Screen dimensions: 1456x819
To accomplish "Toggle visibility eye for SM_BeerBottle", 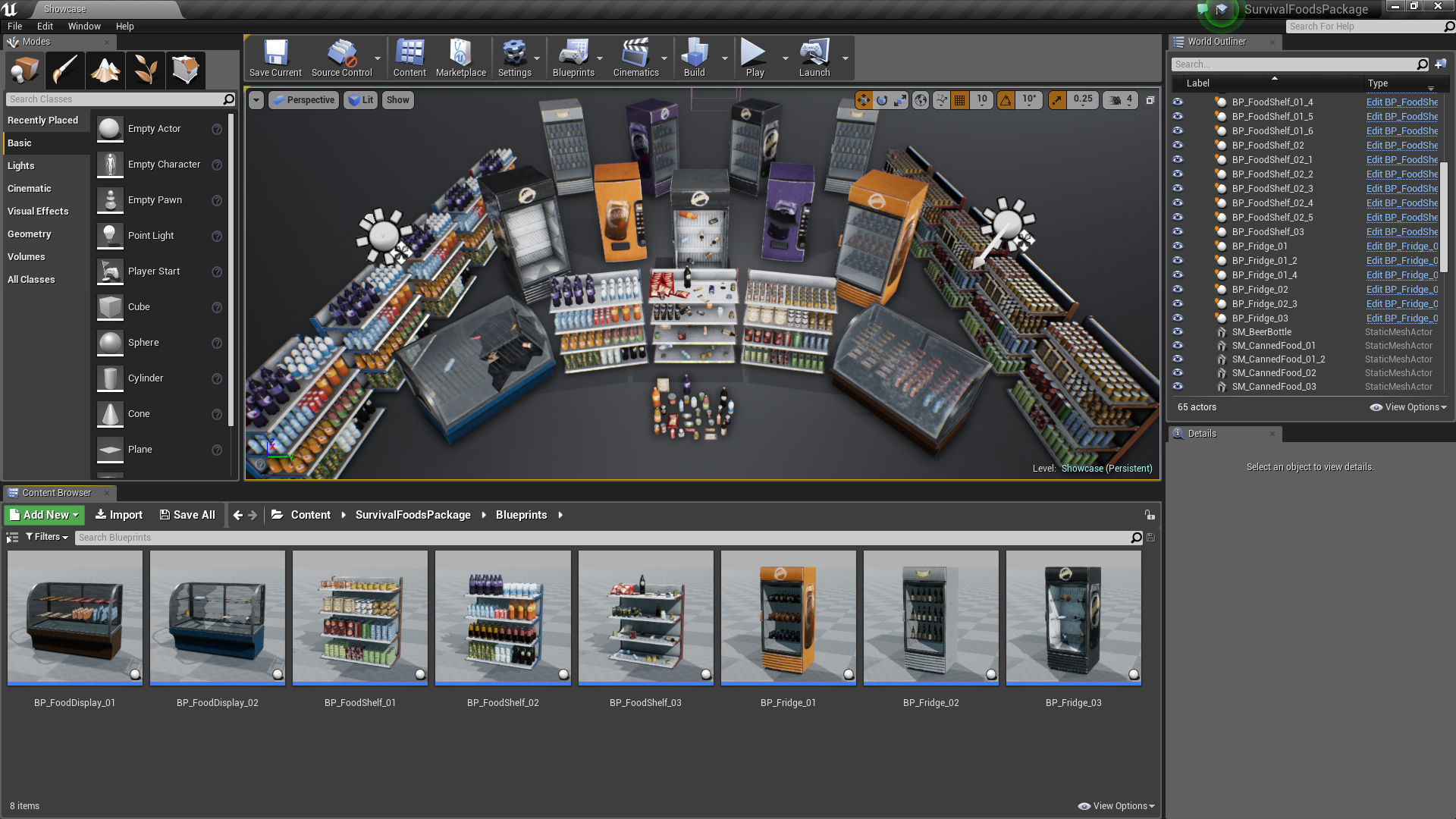I will coord(1178,331).
